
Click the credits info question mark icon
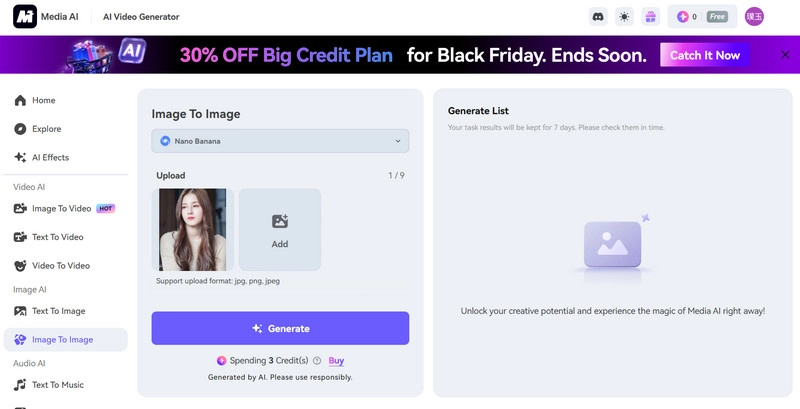tap(317, 361)
